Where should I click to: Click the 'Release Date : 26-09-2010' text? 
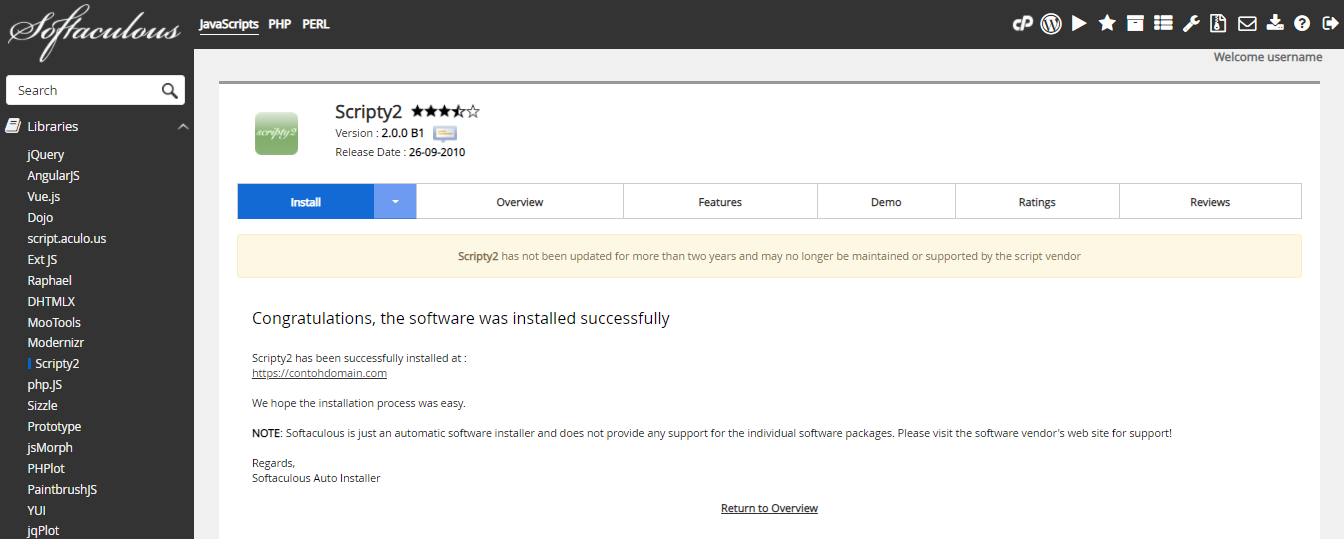pos(400,152)
